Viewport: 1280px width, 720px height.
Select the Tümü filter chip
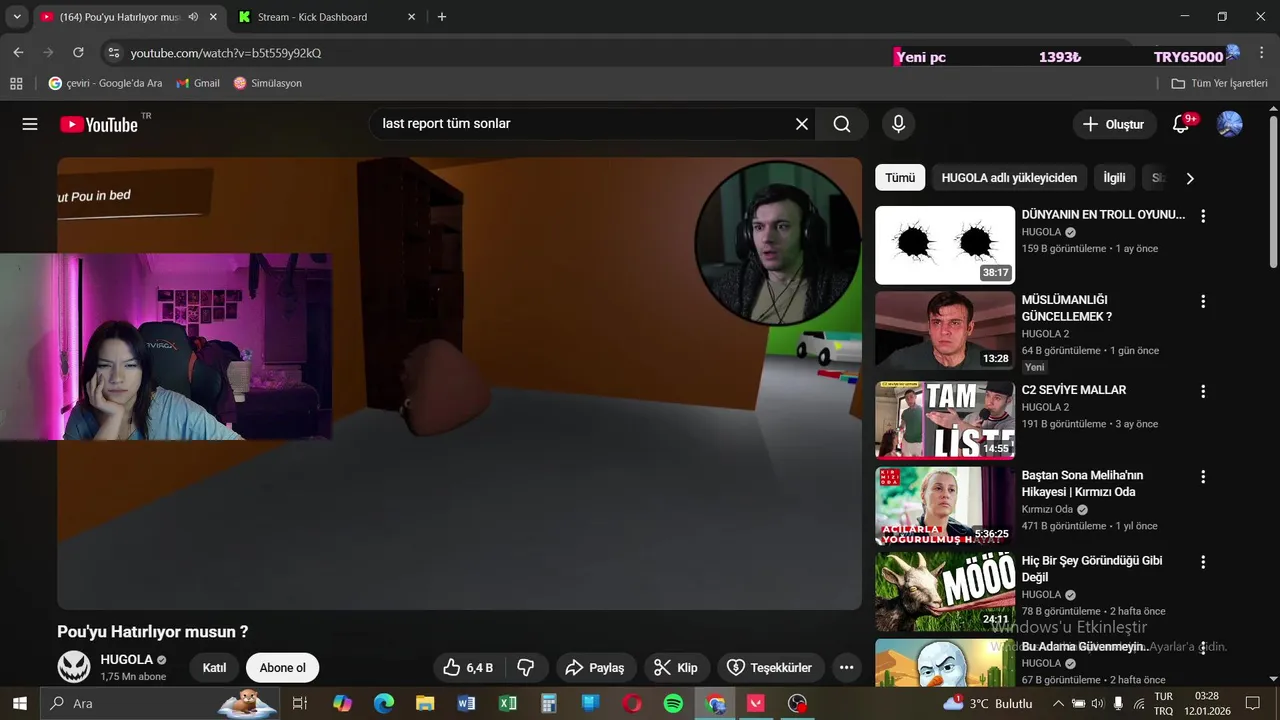[x=900, y=178]
